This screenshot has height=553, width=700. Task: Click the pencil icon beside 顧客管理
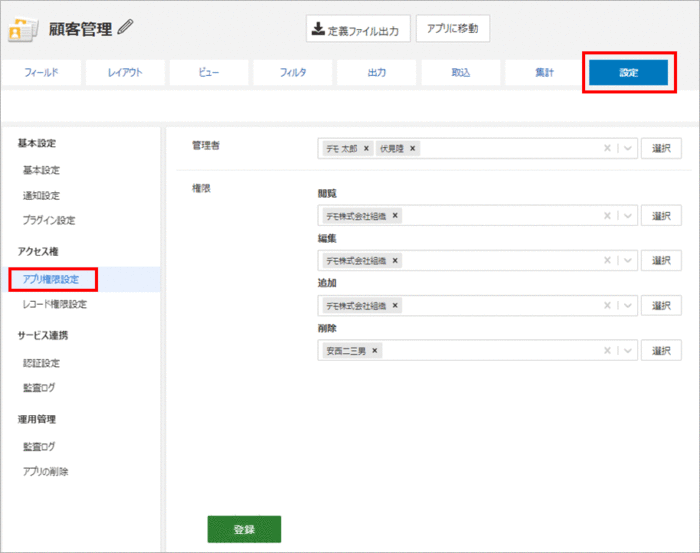pyautogui.click(x=125, y=27)
